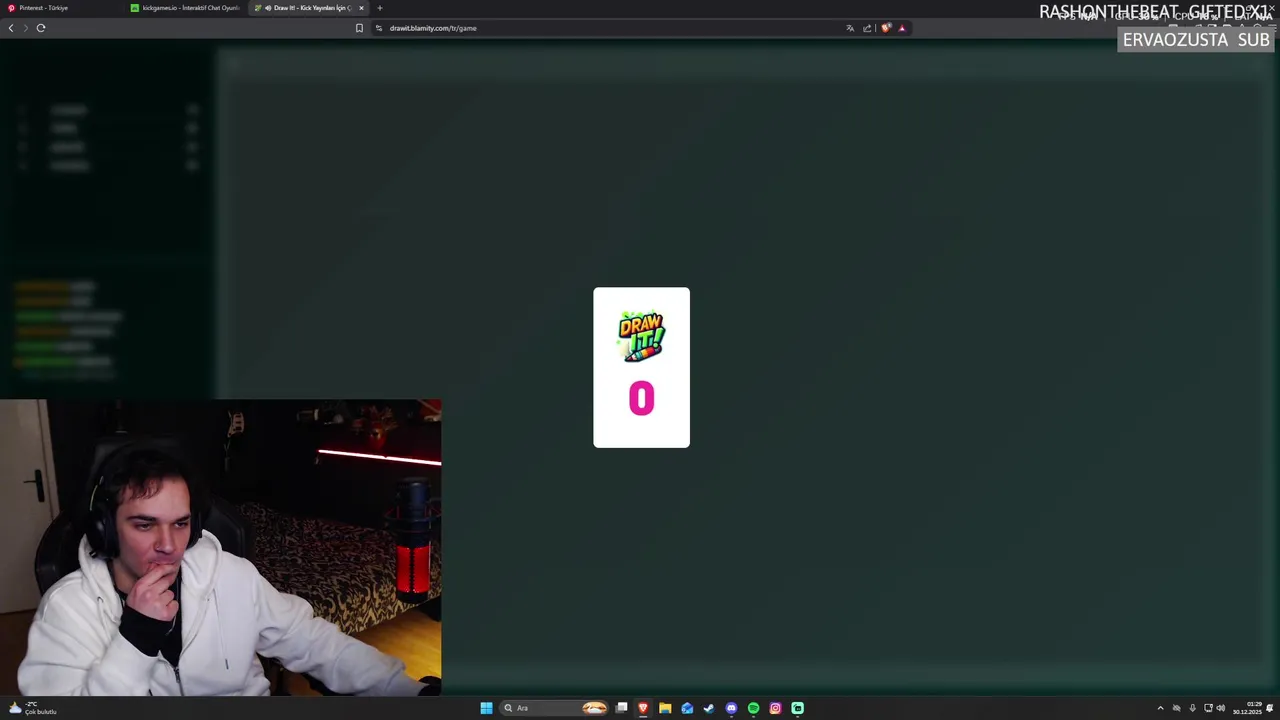This screenshot has height=720, width=1280.
Task: Close the Draw It! tab
Action: pos(362,8)
